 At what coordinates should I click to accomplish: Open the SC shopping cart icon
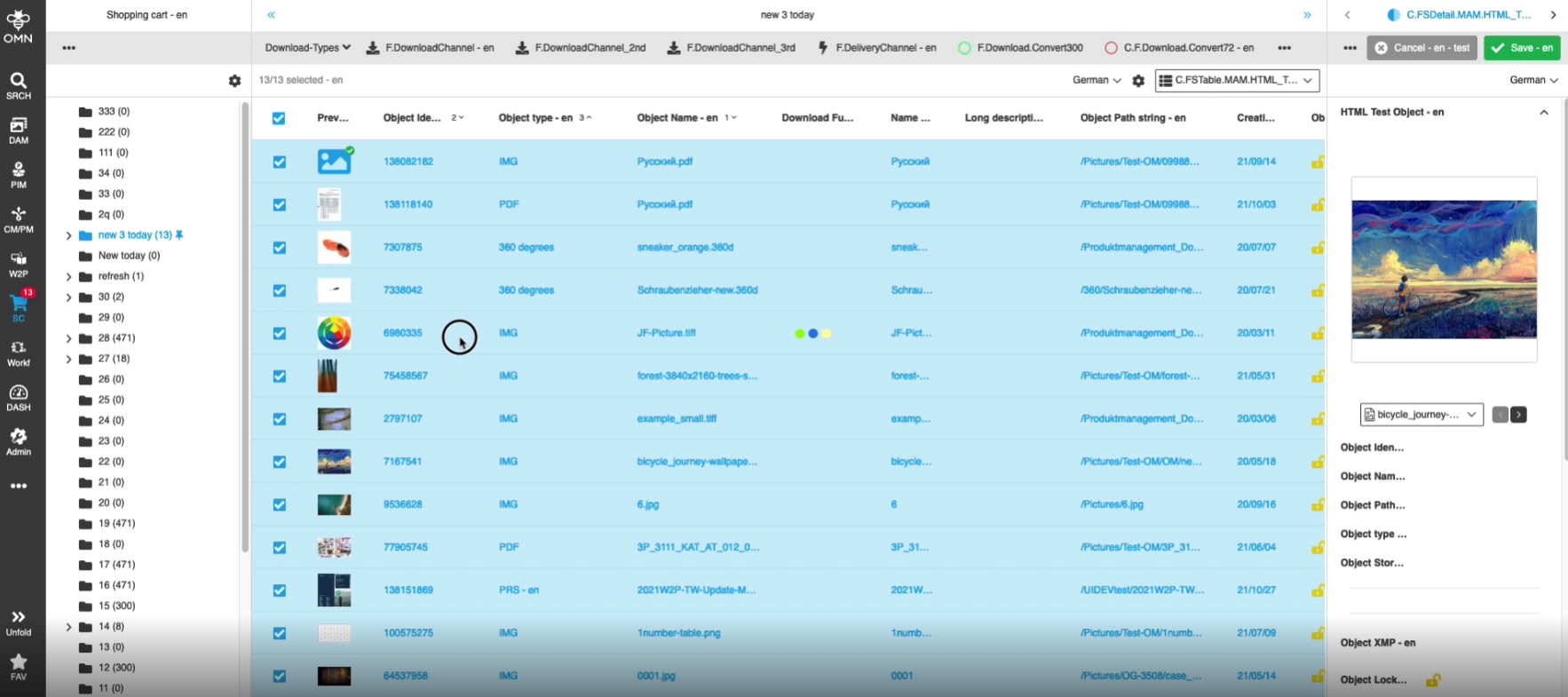point(18,307)
